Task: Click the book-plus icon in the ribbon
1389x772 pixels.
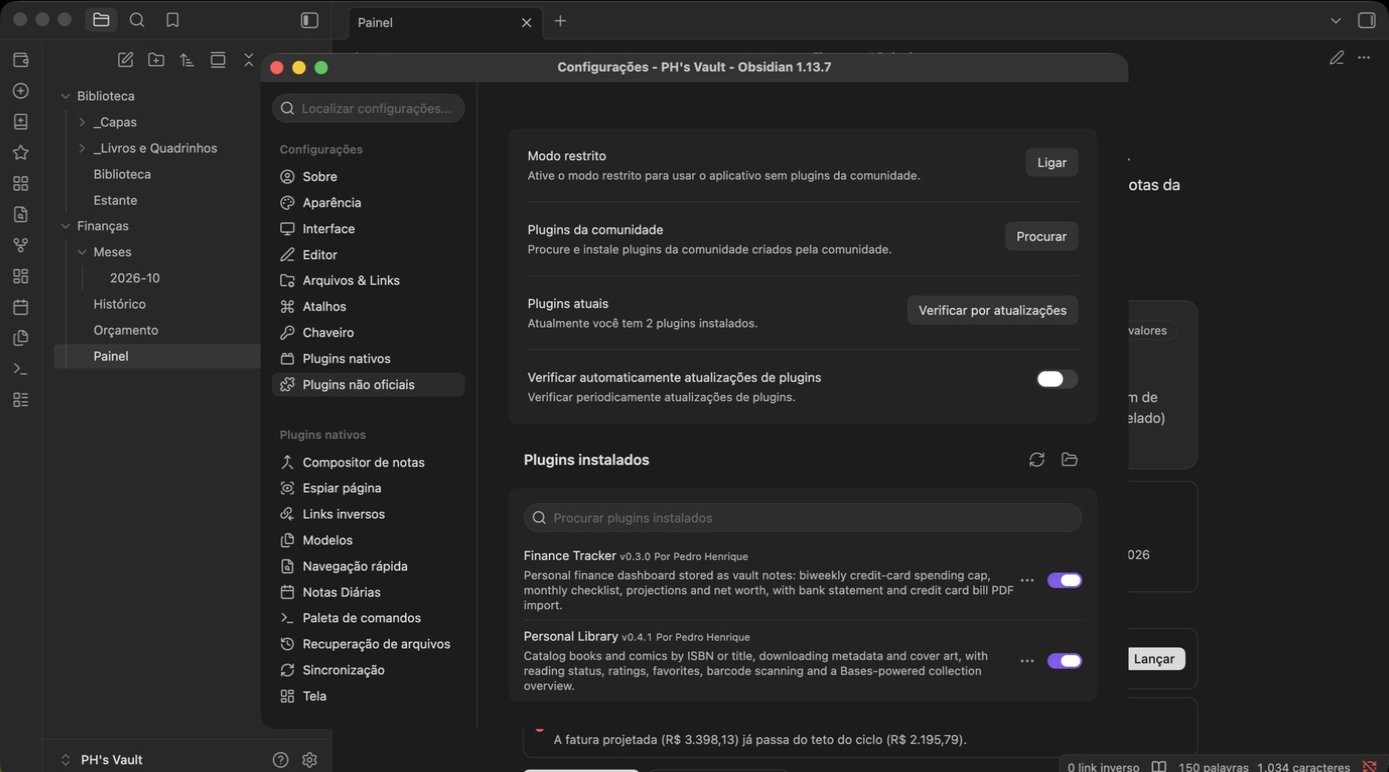Action: pyautogui.click(x=20, y=122)
